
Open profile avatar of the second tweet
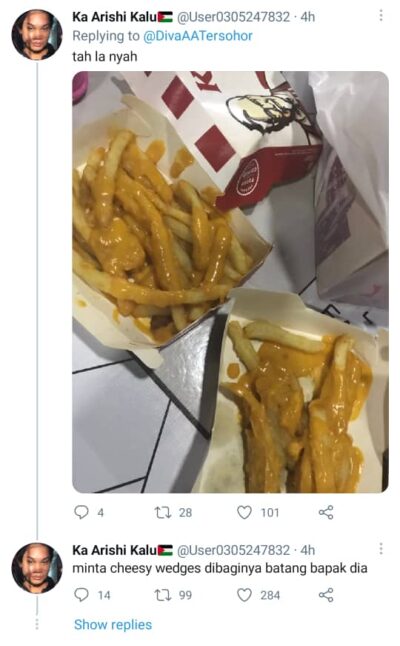pyautogui.click(x=37, y=568)
